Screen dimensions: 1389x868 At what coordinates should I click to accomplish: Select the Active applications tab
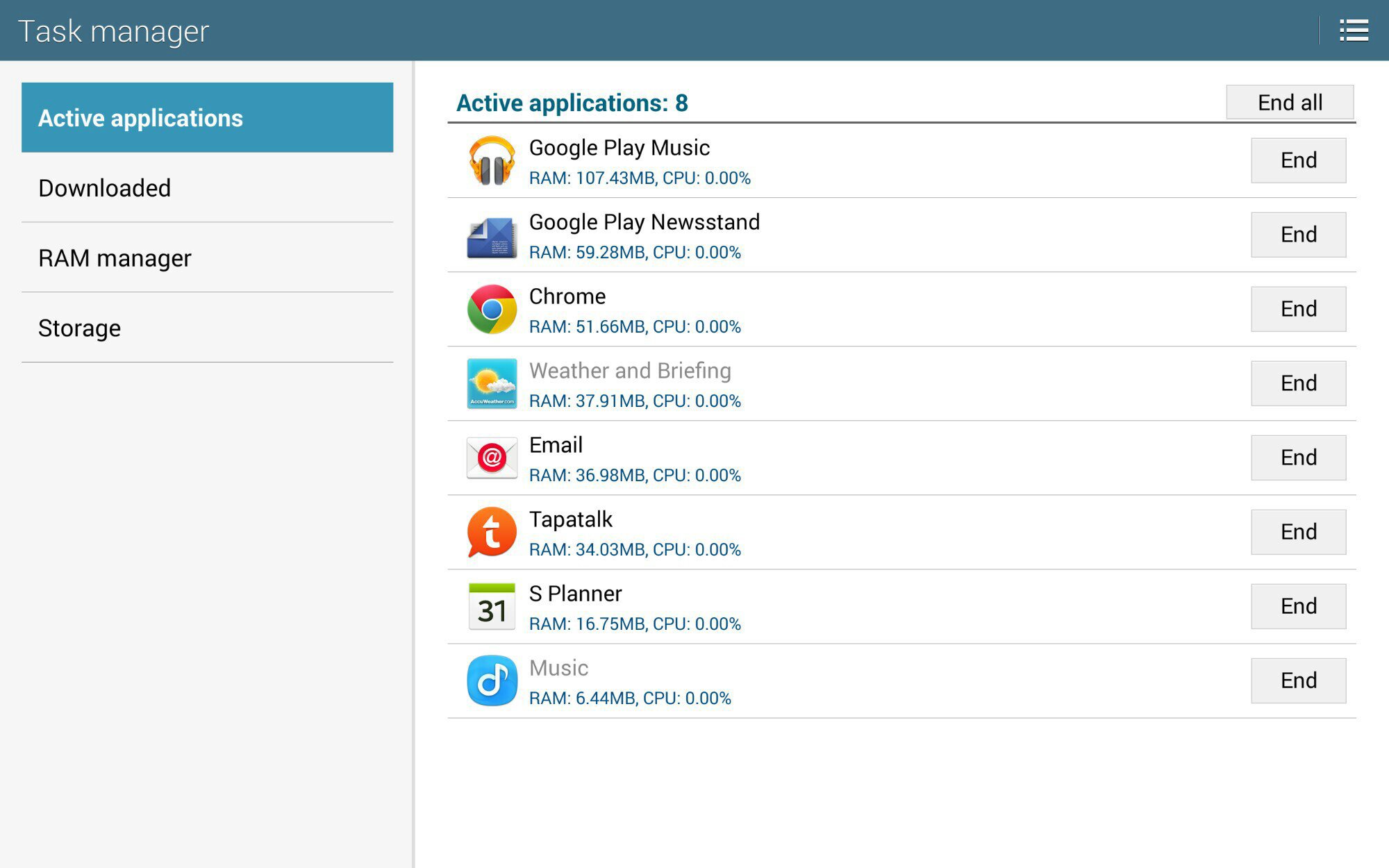tap(207, 117)
